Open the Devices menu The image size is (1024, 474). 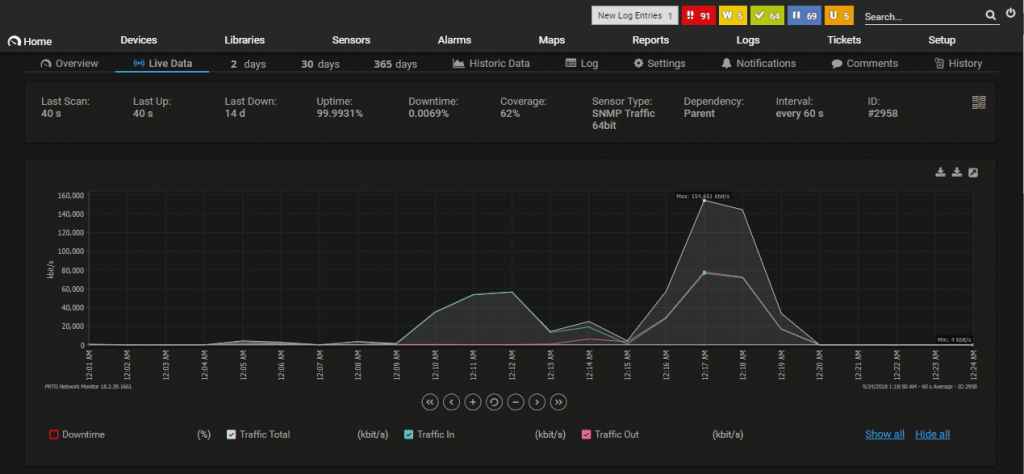coord(138,40)
